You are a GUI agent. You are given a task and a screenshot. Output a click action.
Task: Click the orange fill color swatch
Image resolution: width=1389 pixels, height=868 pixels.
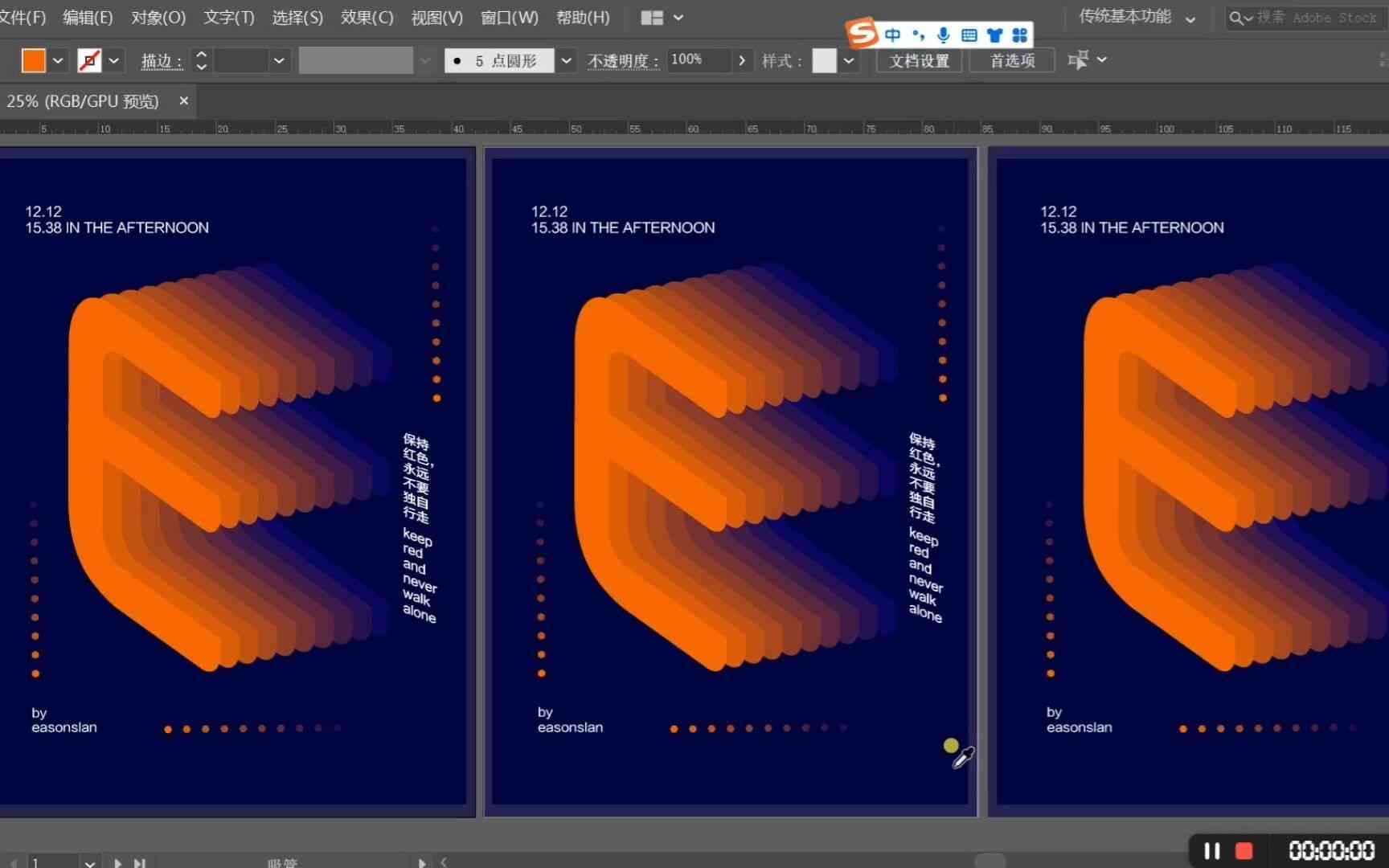(34, 60)
